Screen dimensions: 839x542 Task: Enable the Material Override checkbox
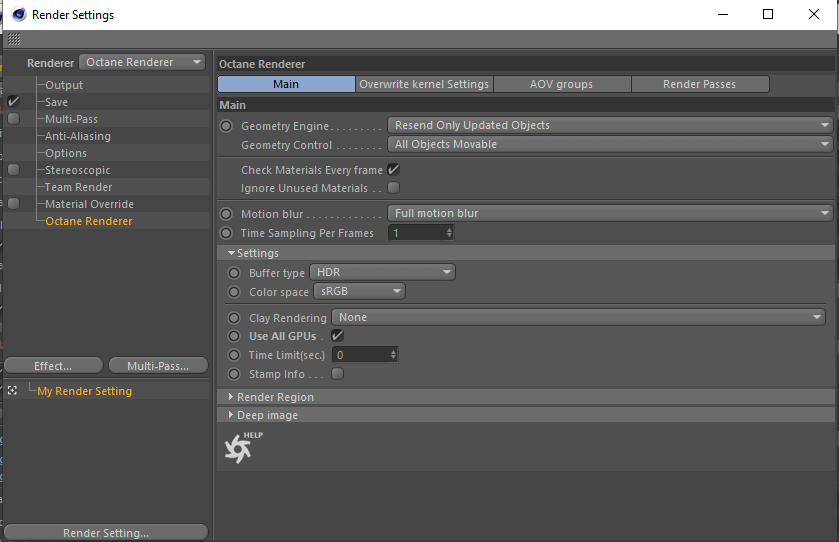pos(13,204)
